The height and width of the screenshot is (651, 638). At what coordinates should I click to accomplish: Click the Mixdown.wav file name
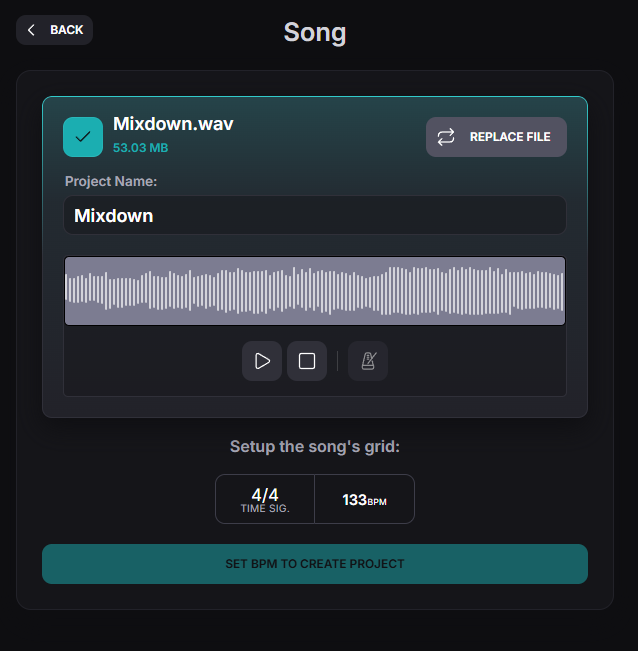click(173, 124)
